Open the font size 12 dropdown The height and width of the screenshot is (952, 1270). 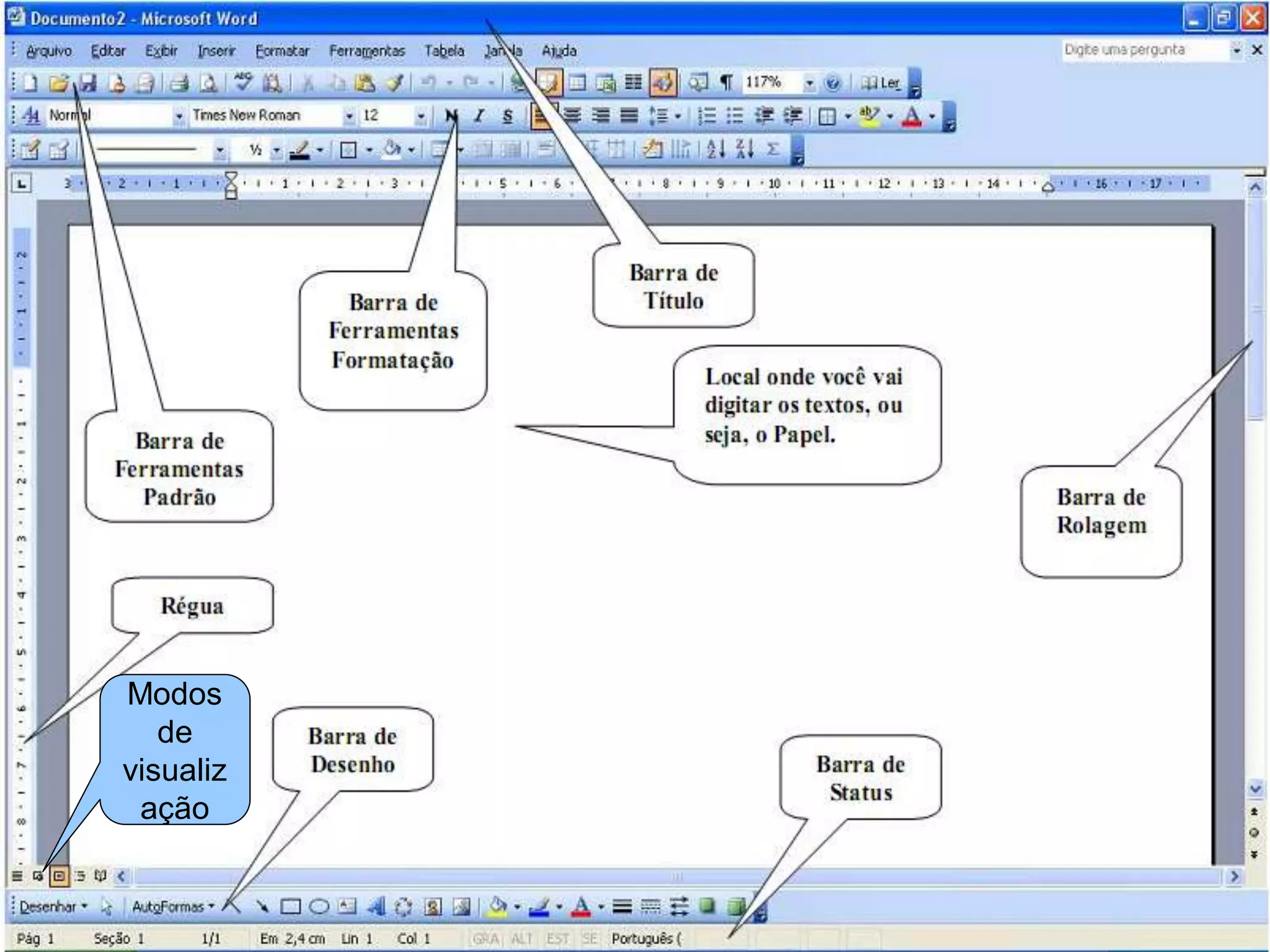(420, 116)
